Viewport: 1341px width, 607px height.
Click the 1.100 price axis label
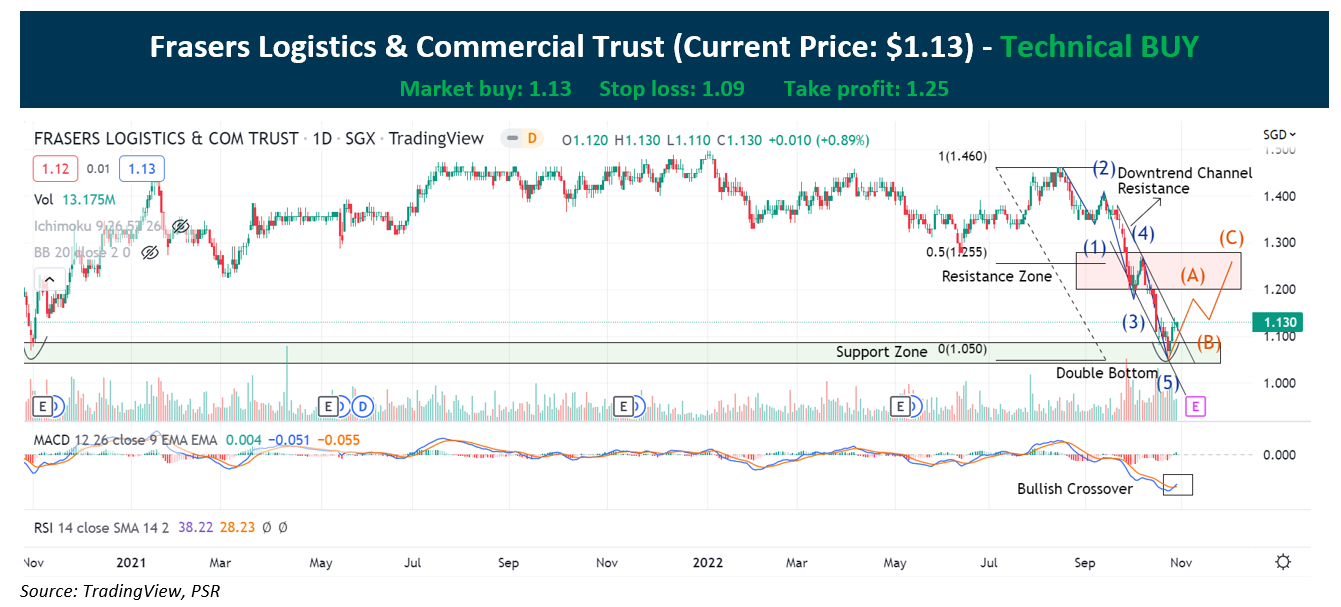click(x=1278, y=336)
